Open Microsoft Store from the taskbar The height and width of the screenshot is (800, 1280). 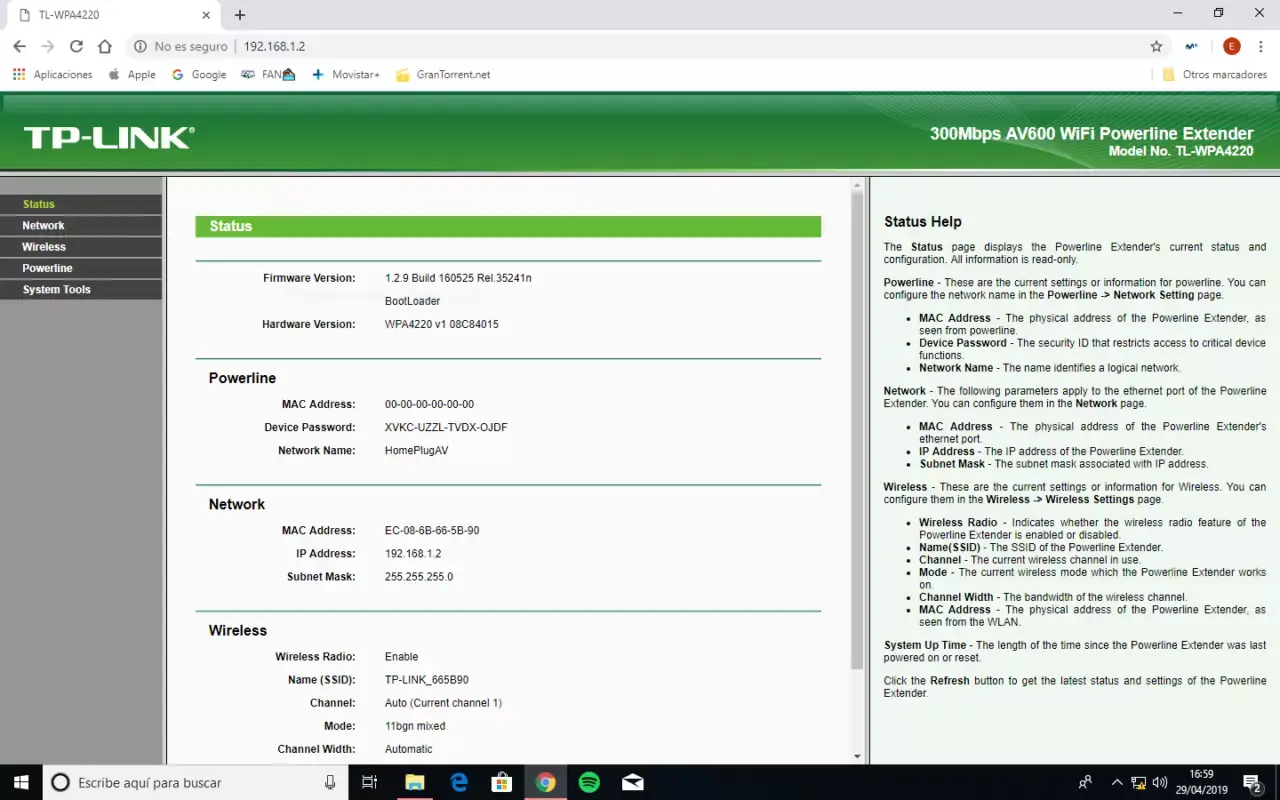coord(502,782)
